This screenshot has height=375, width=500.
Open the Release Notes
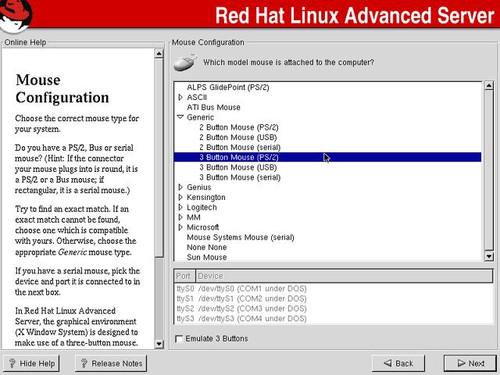tap(111, 363)
